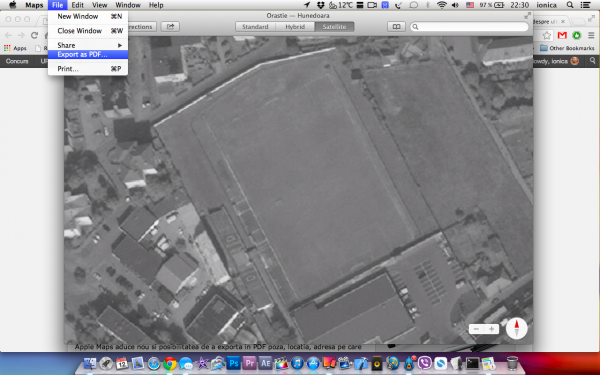Viewport: 600px width, 375px height.
Task: Click the battery status indicator
Action: 492,5
